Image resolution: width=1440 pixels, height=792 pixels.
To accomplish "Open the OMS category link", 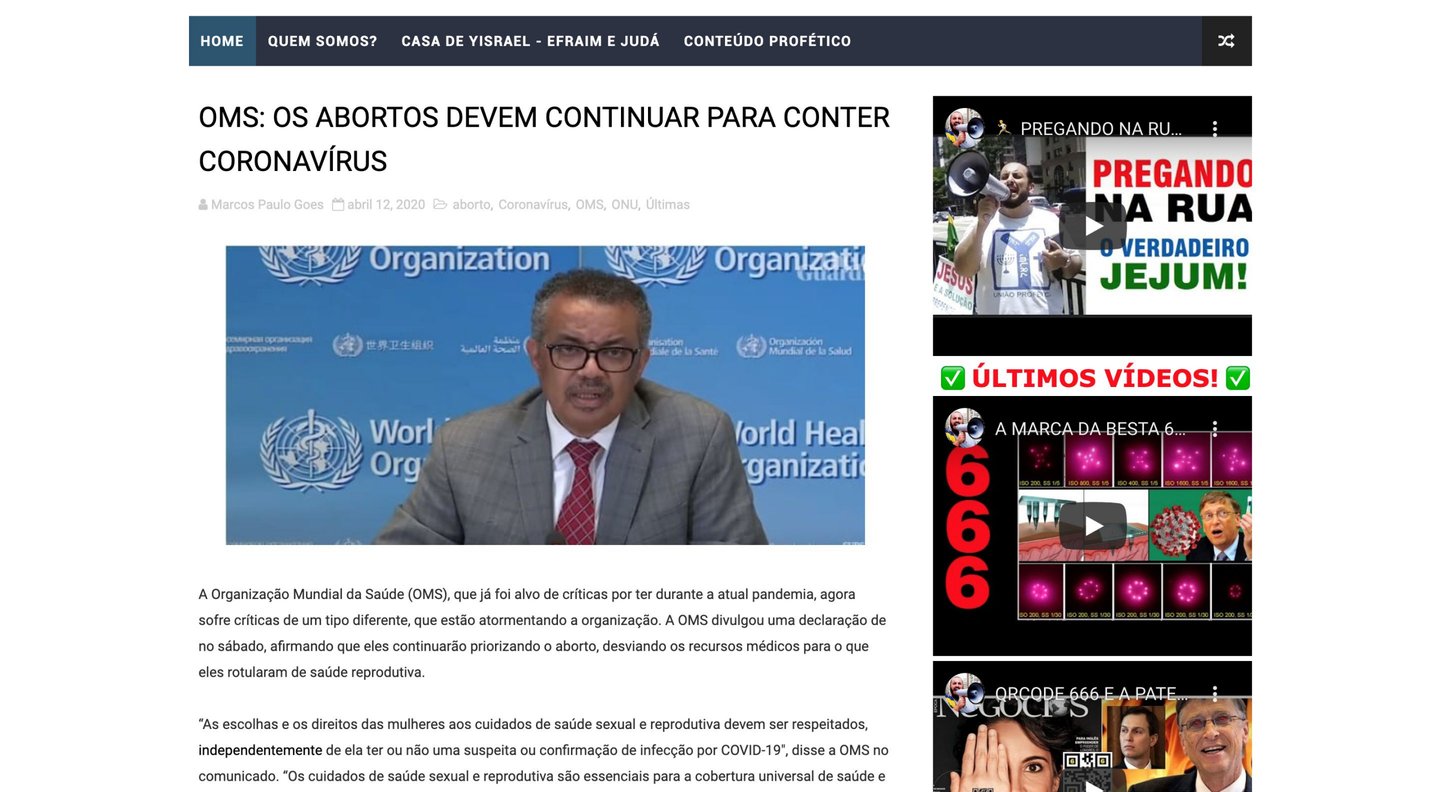I will 589,204.
